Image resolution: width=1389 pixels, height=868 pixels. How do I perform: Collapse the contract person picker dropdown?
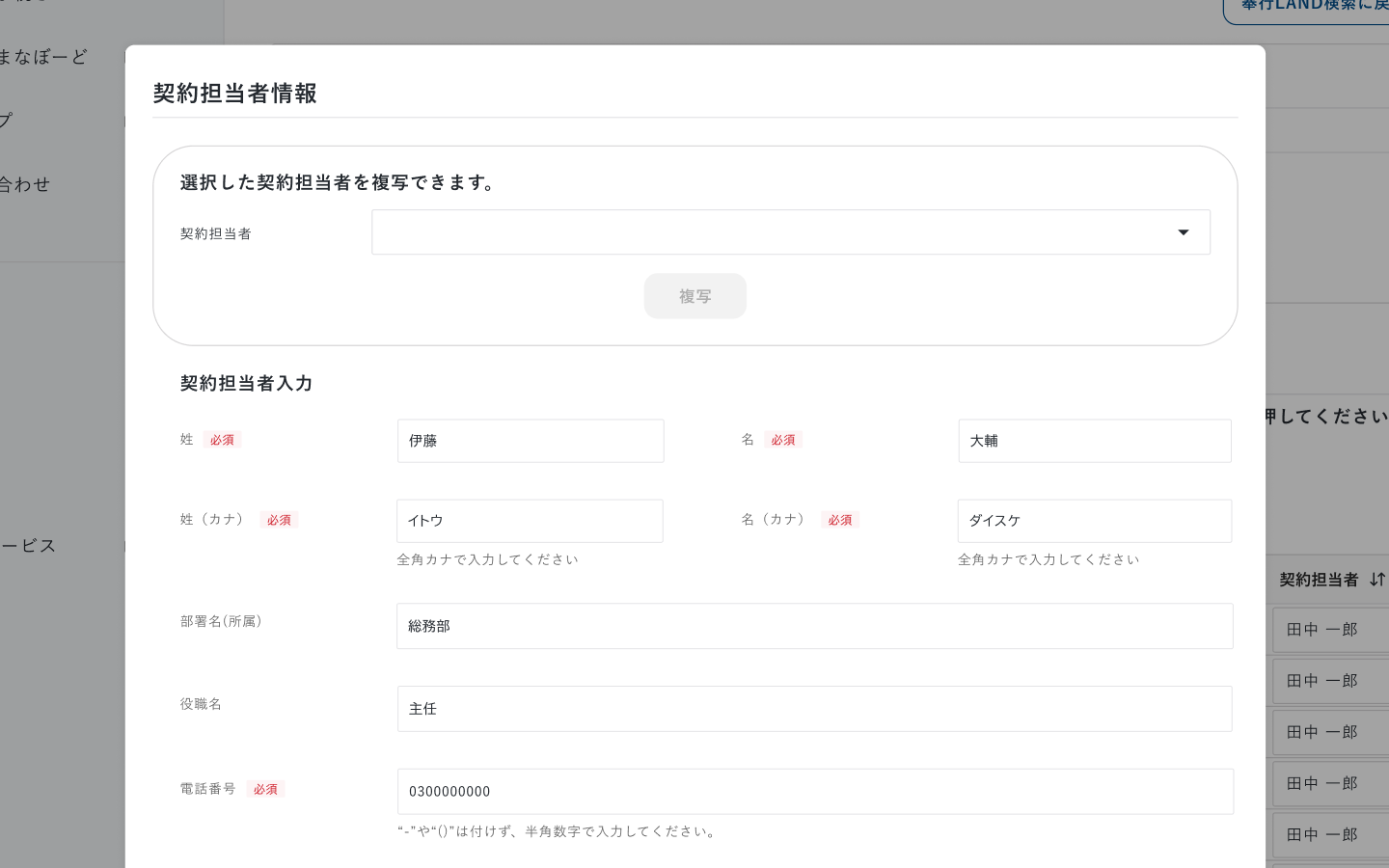[x=1184, y=232]
